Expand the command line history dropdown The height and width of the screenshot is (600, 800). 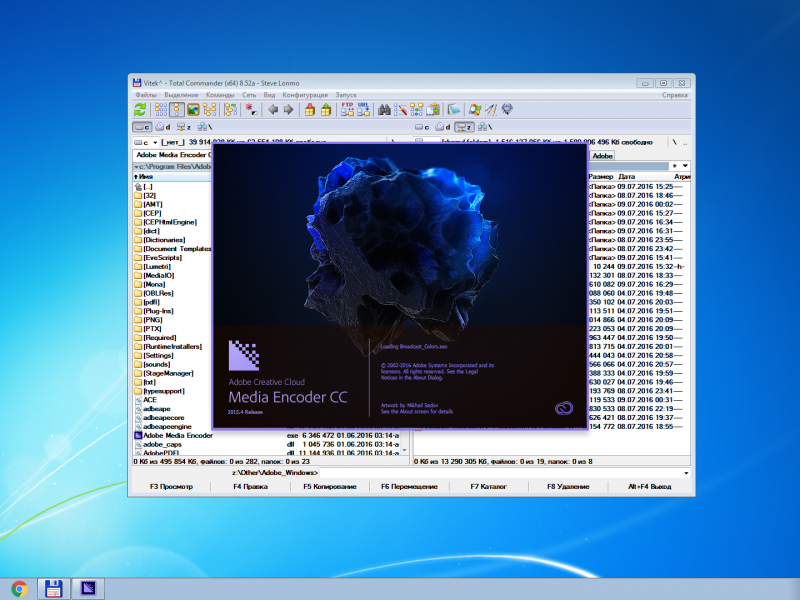click(686, 473)
